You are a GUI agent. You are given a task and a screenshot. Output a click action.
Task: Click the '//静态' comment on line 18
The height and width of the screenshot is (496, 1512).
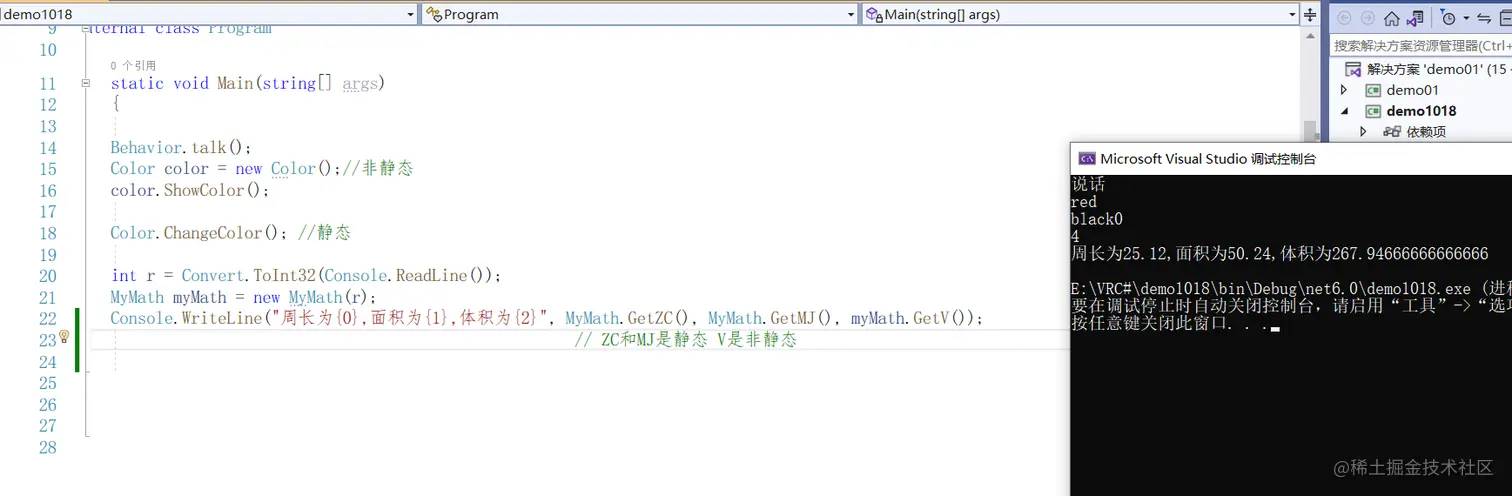(324, 233)
